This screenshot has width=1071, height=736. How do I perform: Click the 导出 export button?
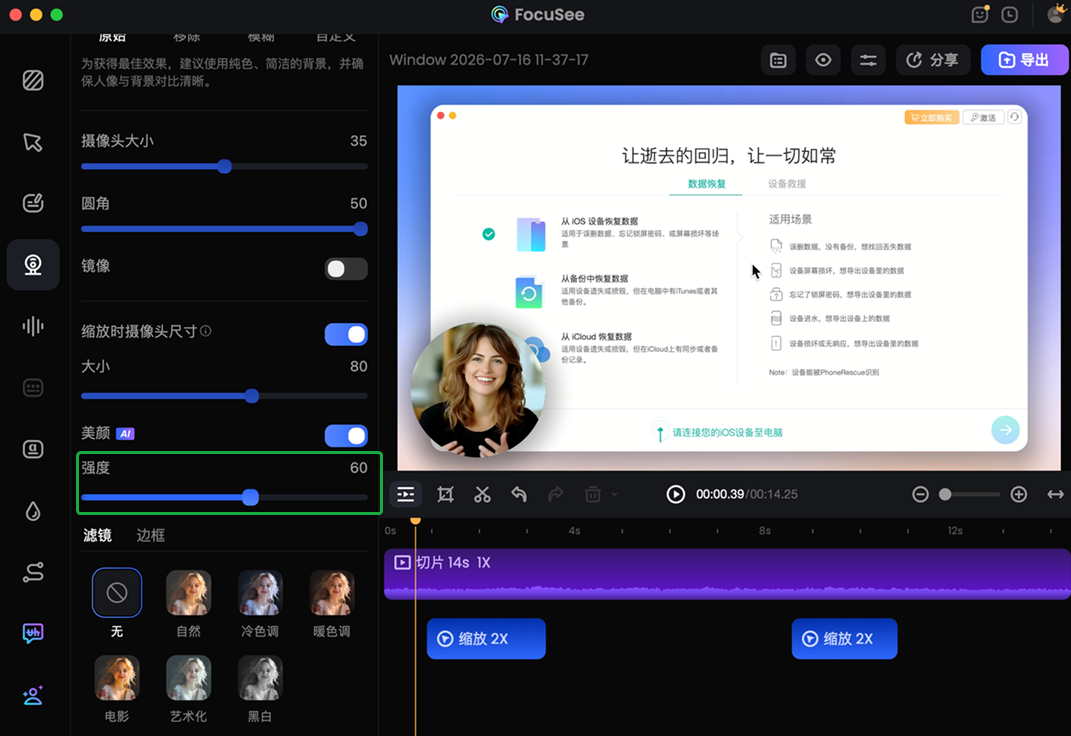point(1025,60)
